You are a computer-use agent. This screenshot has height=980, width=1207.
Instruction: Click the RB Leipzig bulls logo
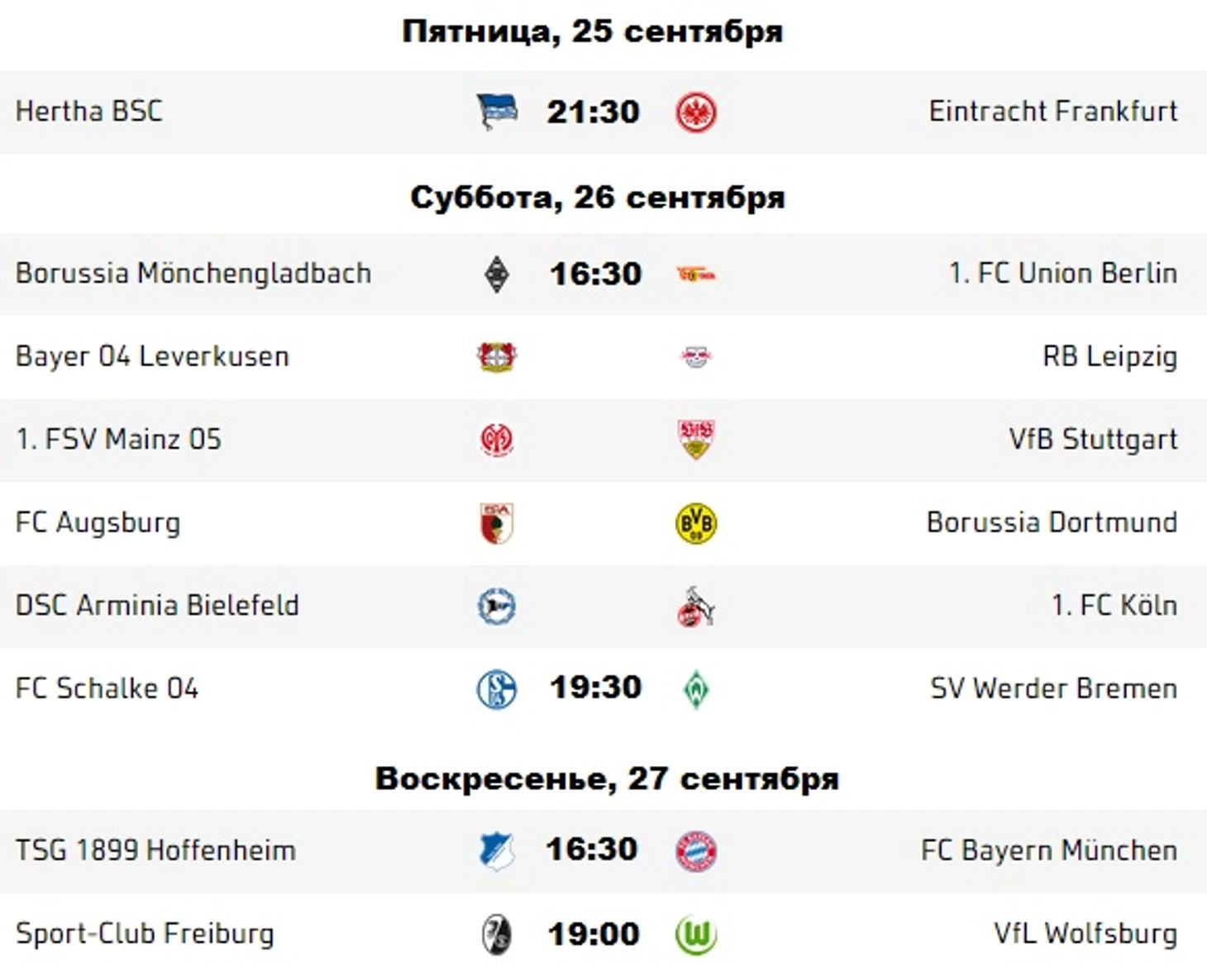[x=696, y=358]
